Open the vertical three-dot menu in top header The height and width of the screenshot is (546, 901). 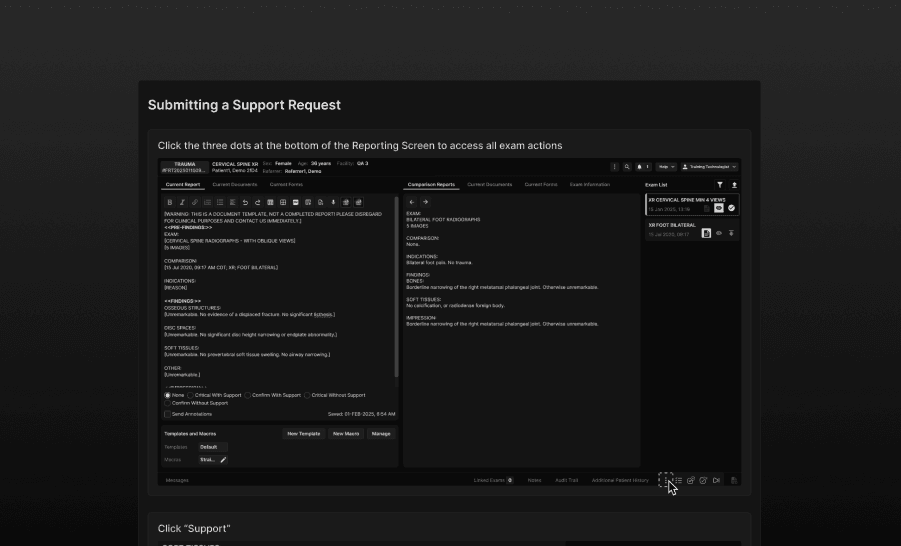pos(614,167)
